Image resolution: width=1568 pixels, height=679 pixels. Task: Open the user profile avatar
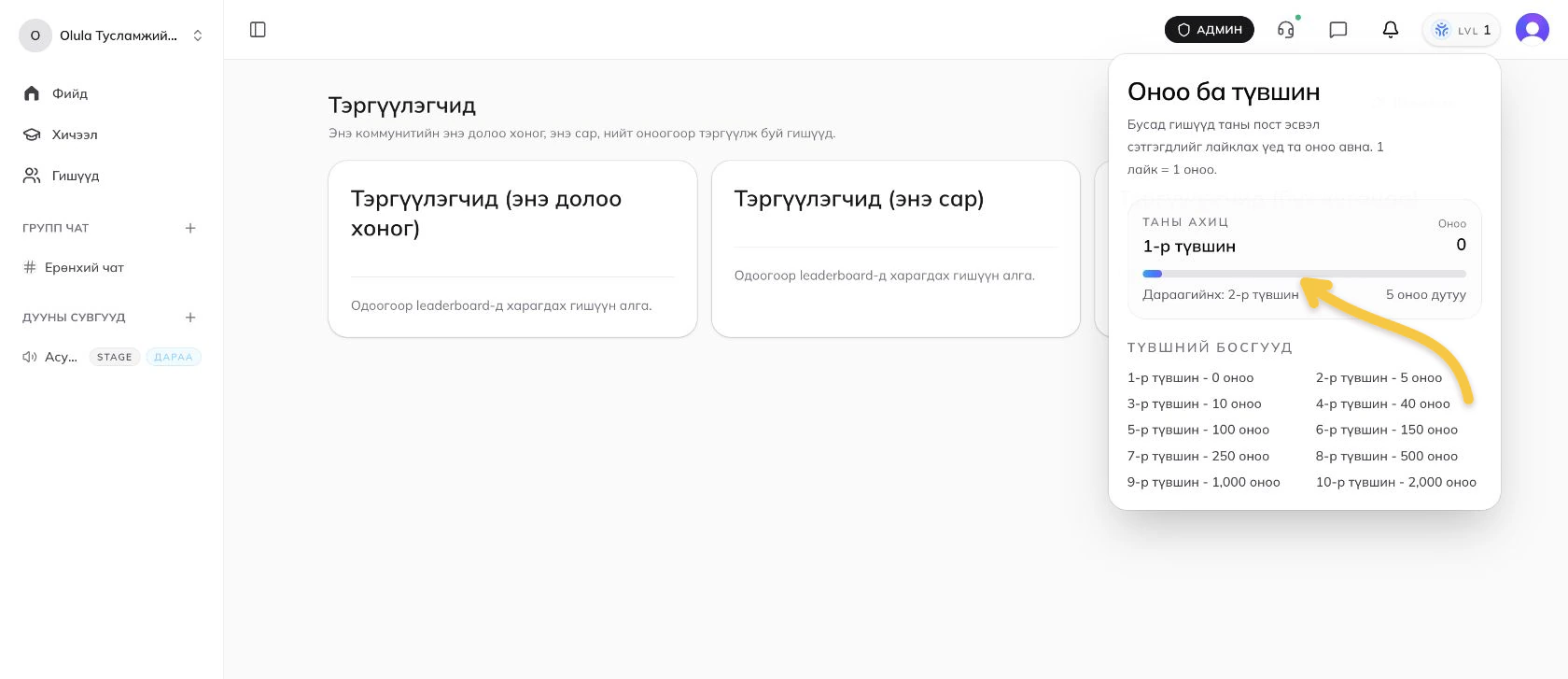pyautogui.click(x=1533, y=30)
